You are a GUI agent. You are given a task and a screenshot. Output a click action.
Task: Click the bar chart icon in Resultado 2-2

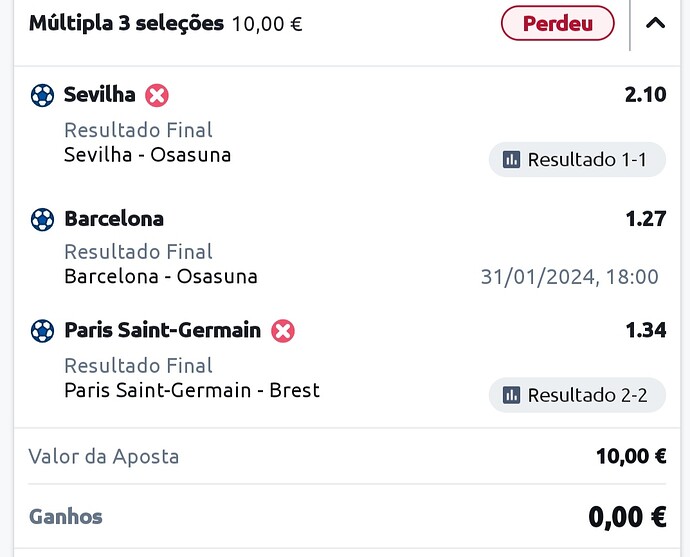tap(511, 395)
